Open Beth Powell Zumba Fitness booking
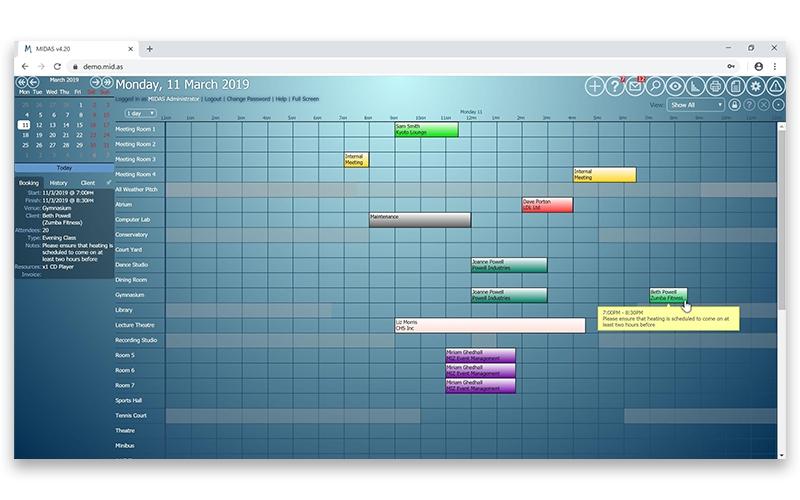 point(668,295)
